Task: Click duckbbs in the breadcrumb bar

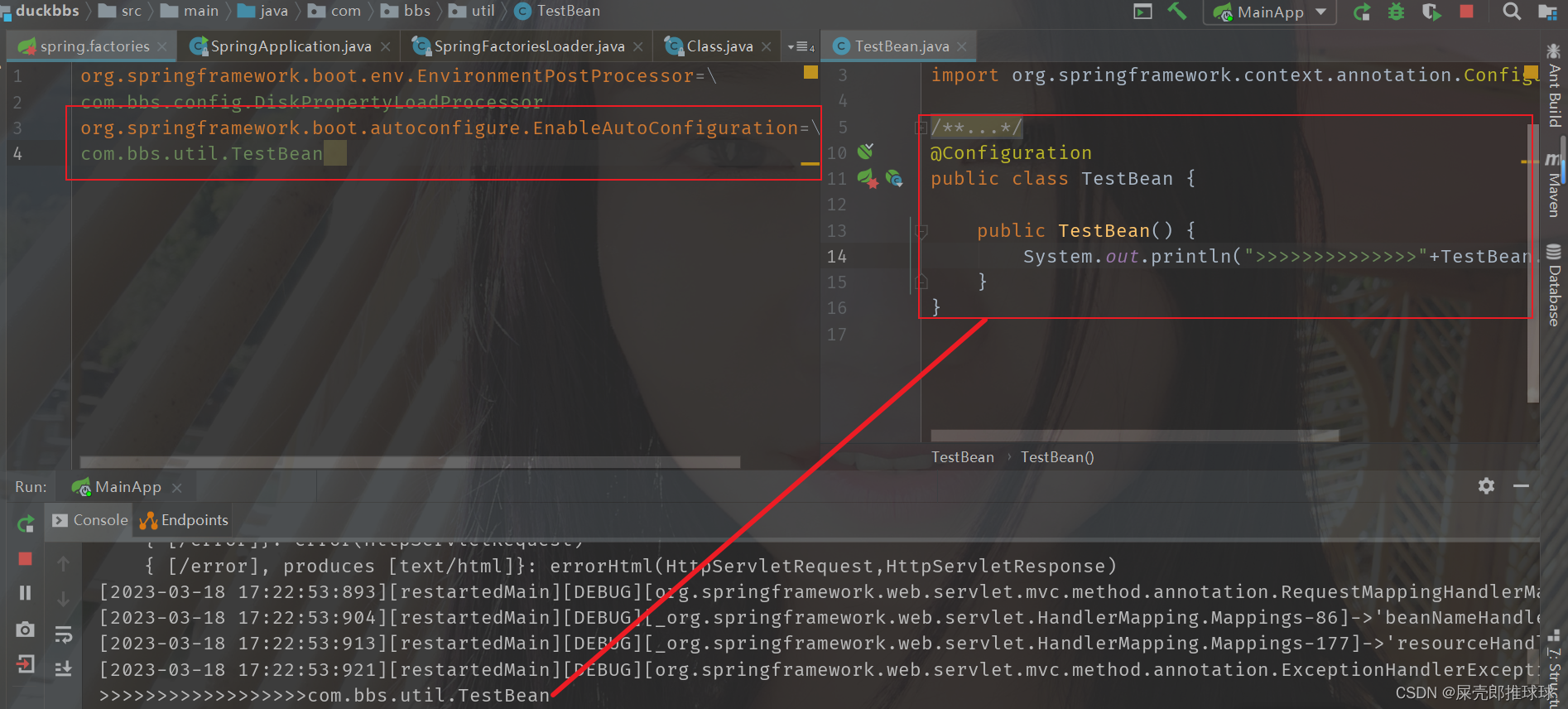Action: point(47,11)
